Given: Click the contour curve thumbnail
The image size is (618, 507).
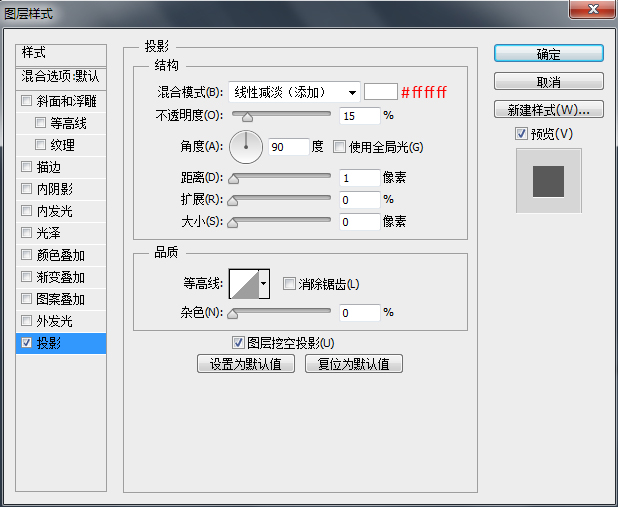Looking at the screenshot, I should click(244, 284).
